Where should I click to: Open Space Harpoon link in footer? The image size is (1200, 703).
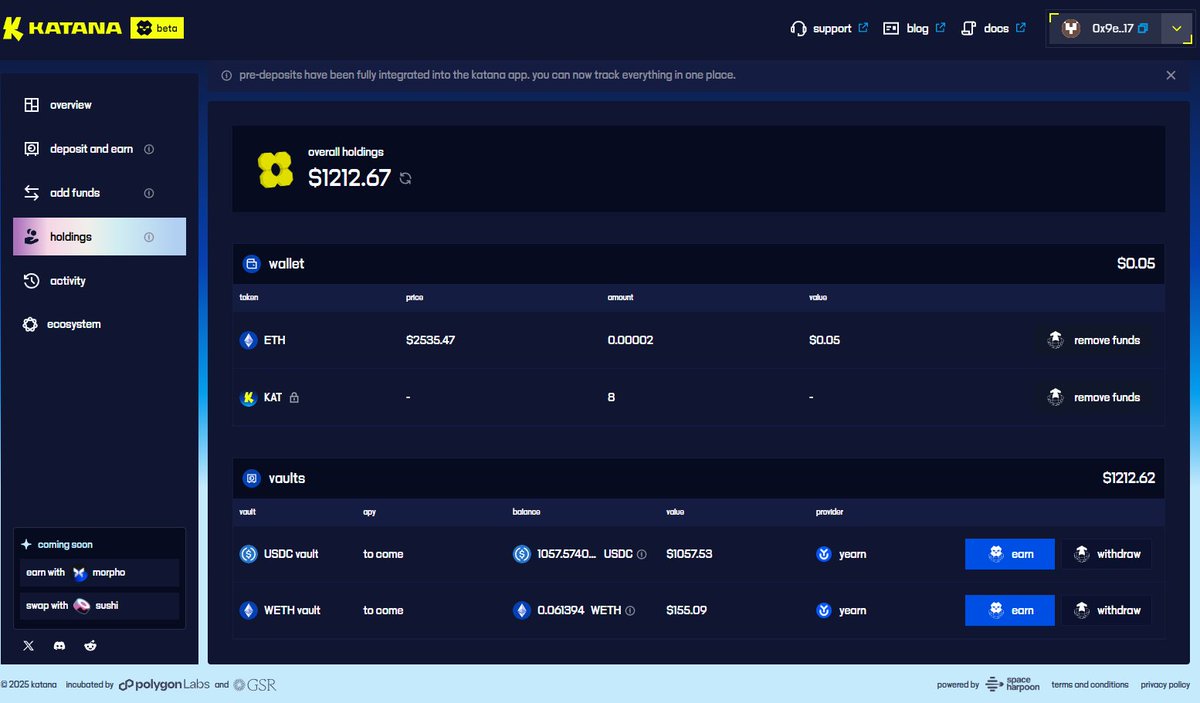click(x=1012, y=685)
